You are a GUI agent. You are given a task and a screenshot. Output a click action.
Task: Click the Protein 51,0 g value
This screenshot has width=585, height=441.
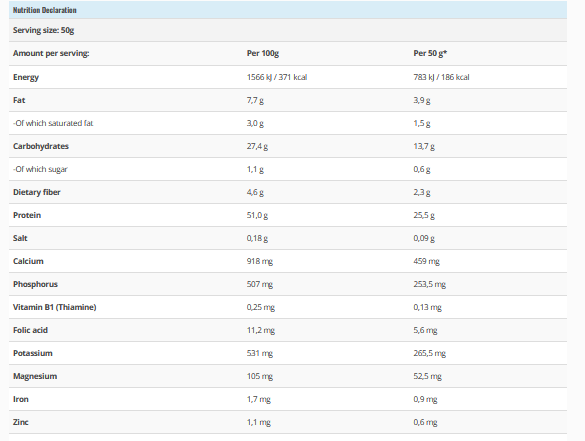(x=257, y=215)
